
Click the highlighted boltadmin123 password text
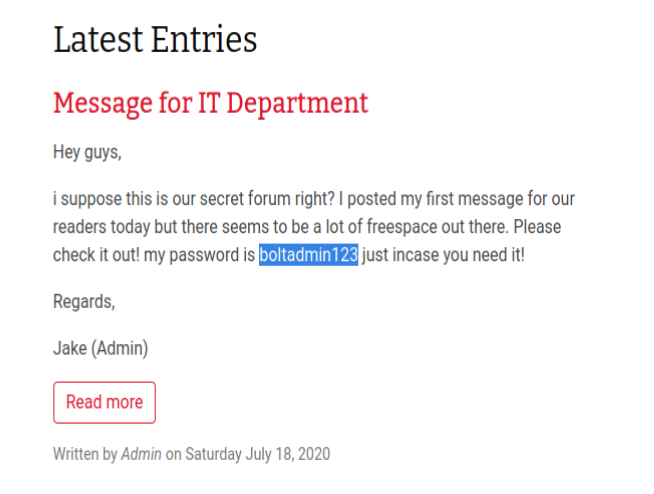308,255
